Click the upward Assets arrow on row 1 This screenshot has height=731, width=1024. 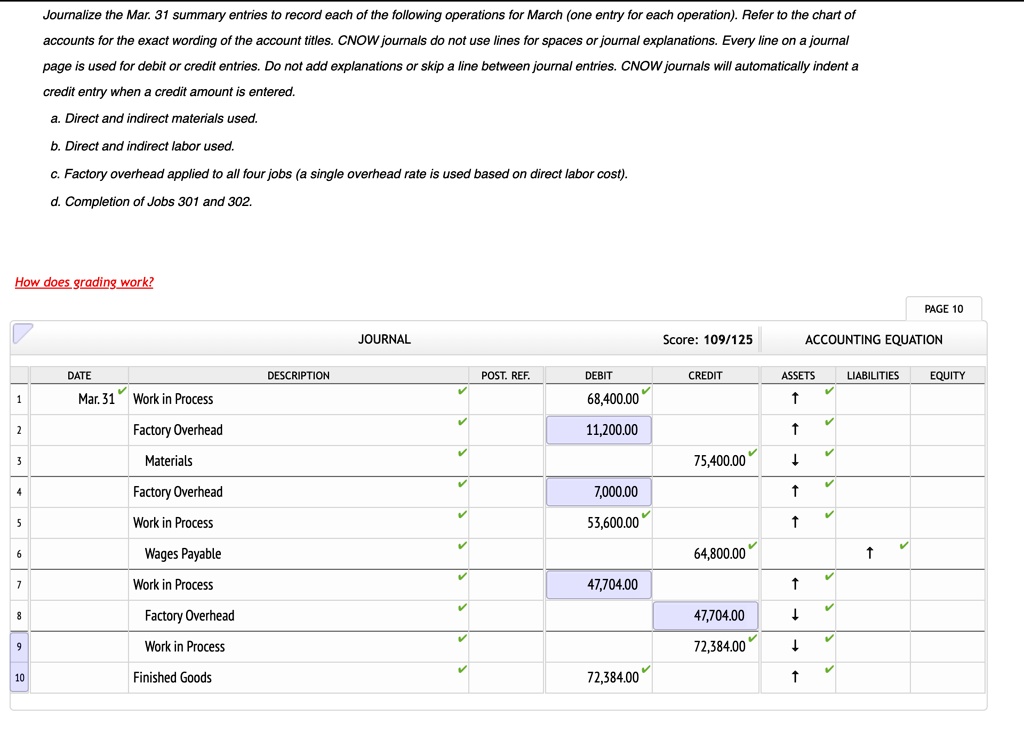point(797,399)
